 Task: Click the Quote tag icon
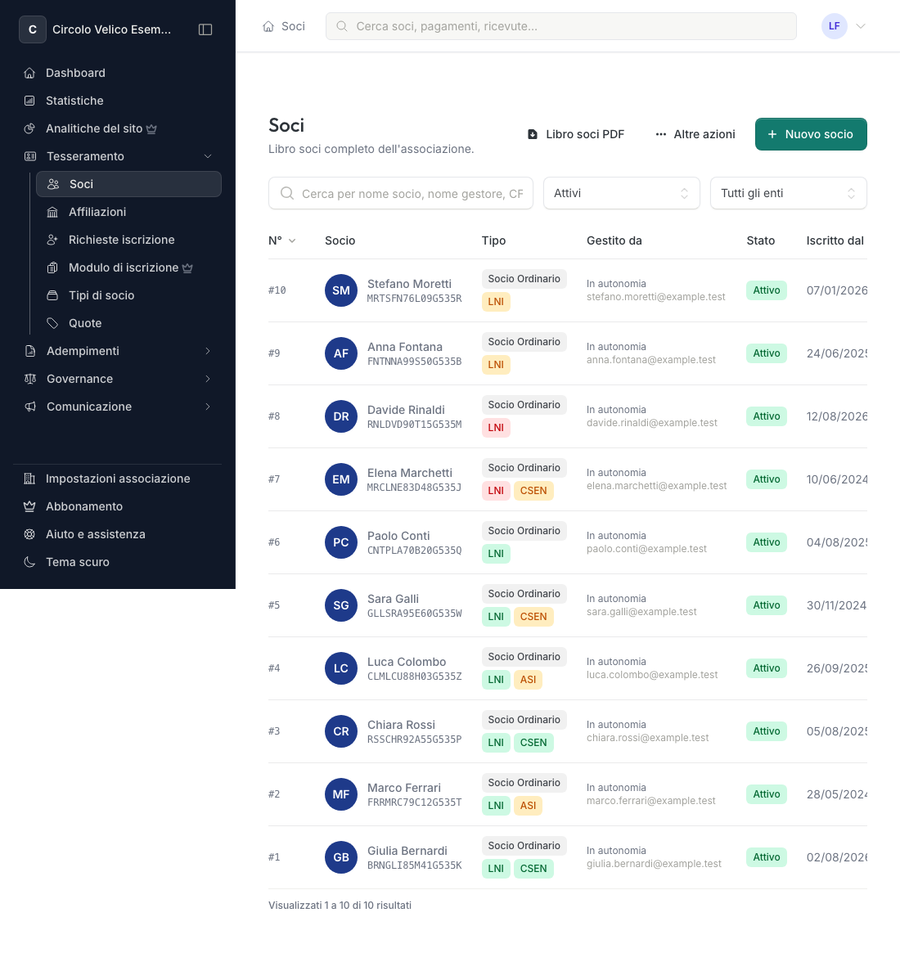(53, 324)
